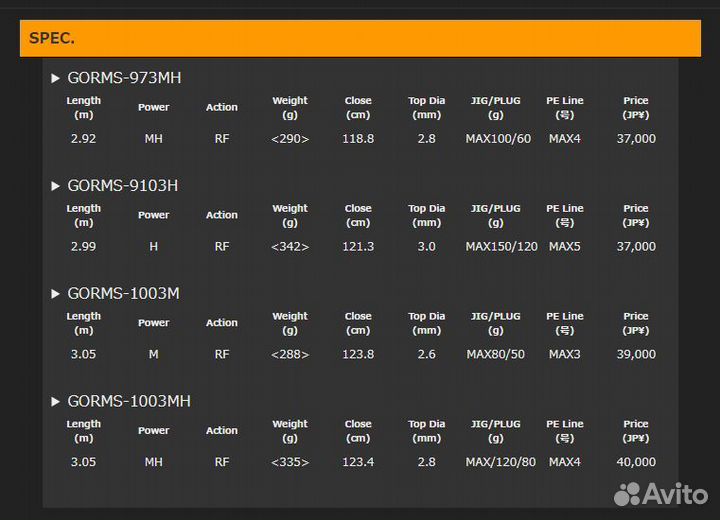Click jig weight MAX150/120
This screenshot has height=520, width=720.
[501, 247]
